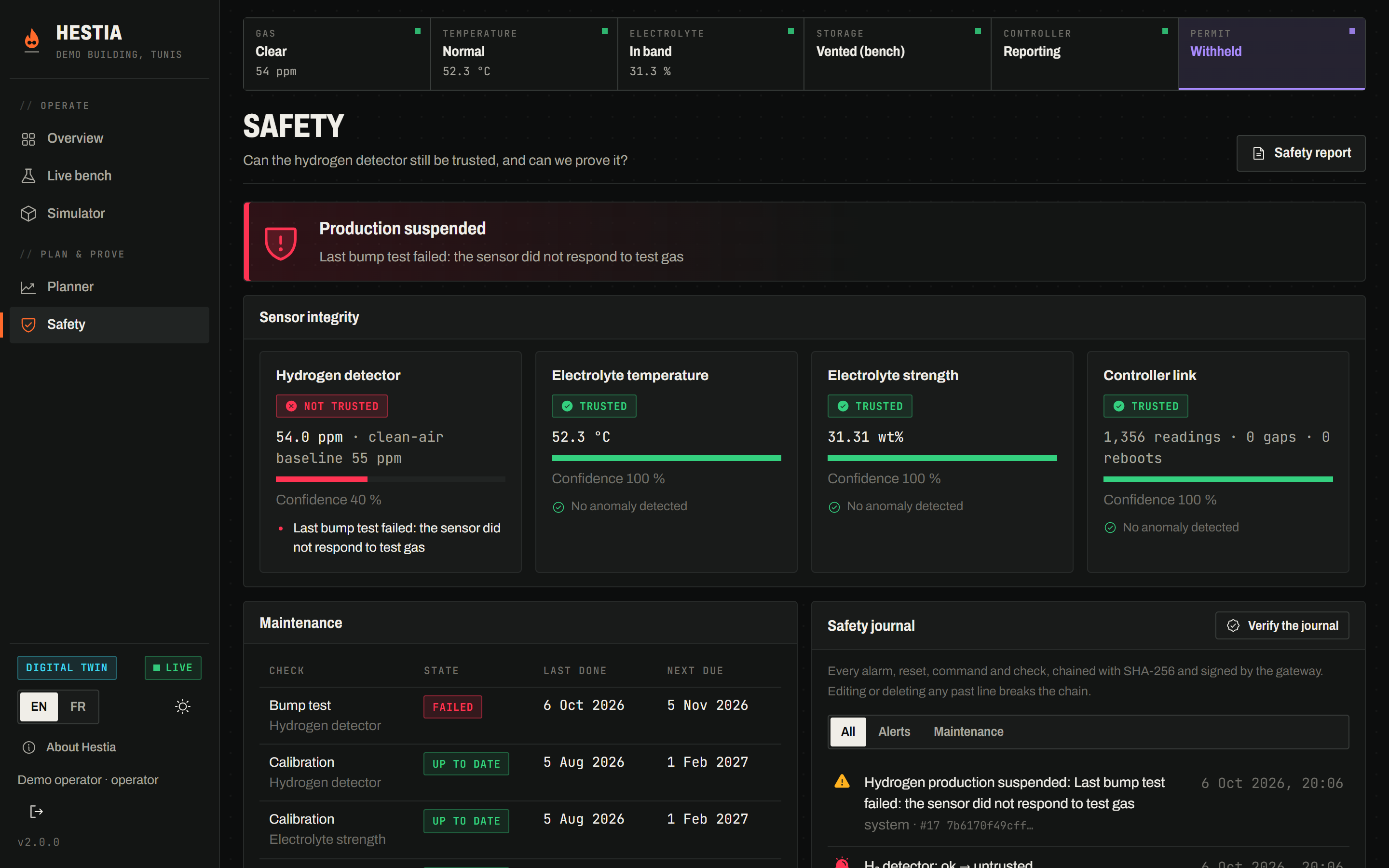The image size is (1389, 868).
Task: Select the Permit Withheld tile
Action: pos(1272,54)
